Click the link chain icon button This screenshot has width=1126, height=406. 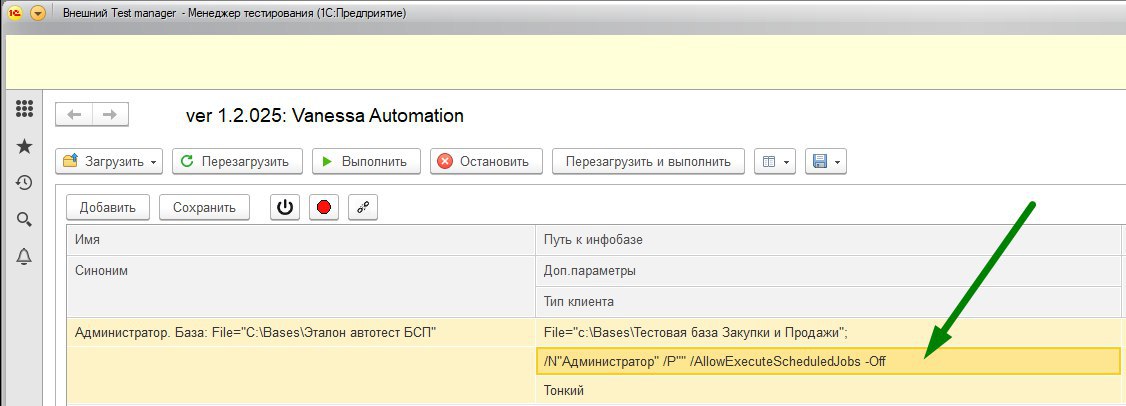click(x=363, y=208)
